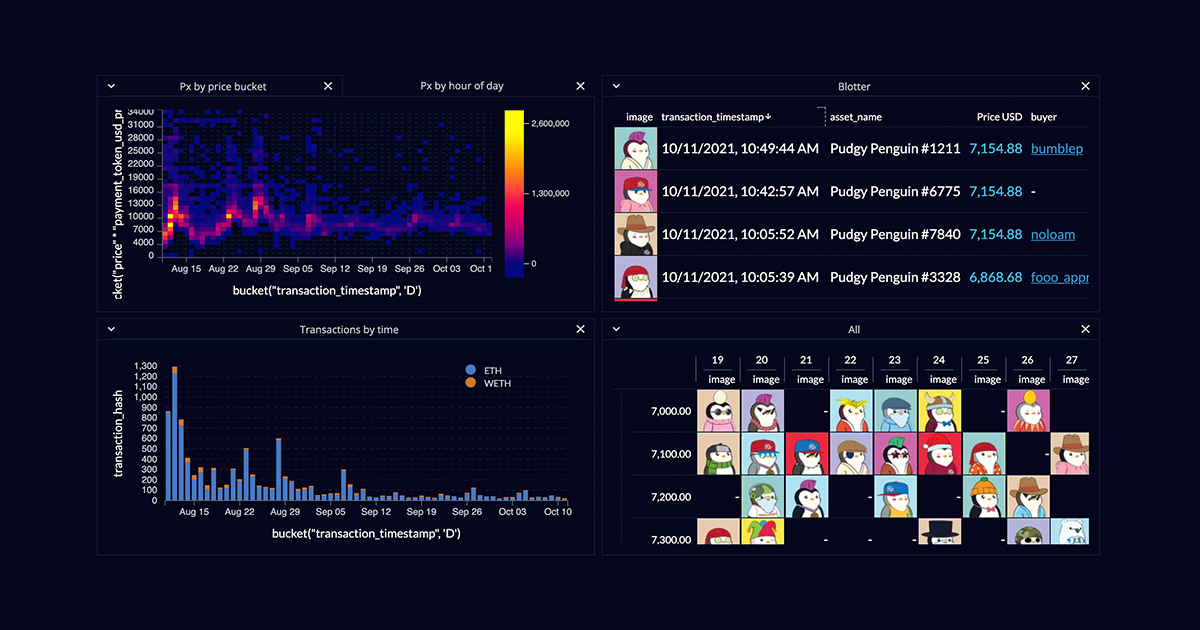Select the Pudgy Penguin #1211 name cell
Image resolution: width=1200 pixels, height=630 pixels.
[x=895, y=148]
